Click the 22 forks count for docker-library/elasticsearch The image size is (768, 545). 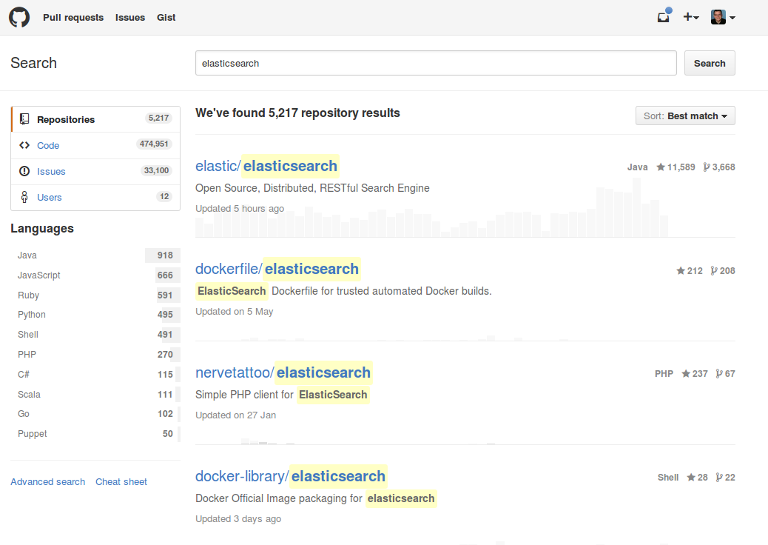click(725, 477)
